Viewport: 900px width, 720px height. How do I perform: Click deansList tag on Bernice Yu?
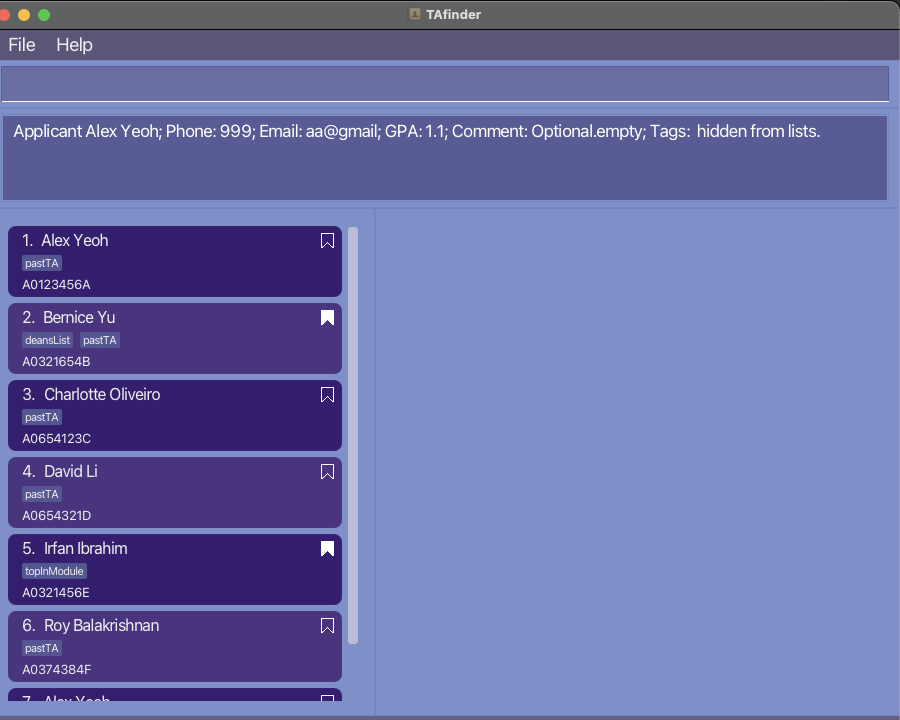[x=48, y=340]
